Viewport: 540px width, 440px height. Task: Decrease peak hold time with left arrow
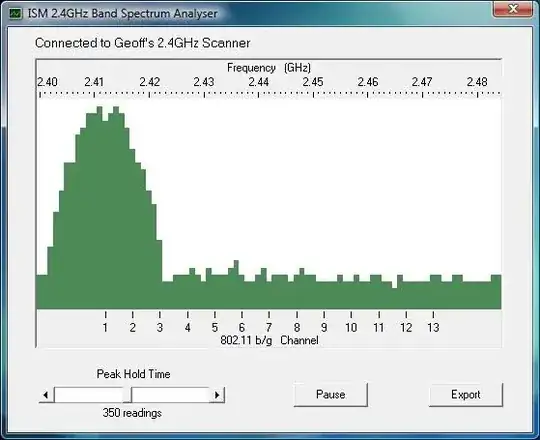click(x=46, y=395)
